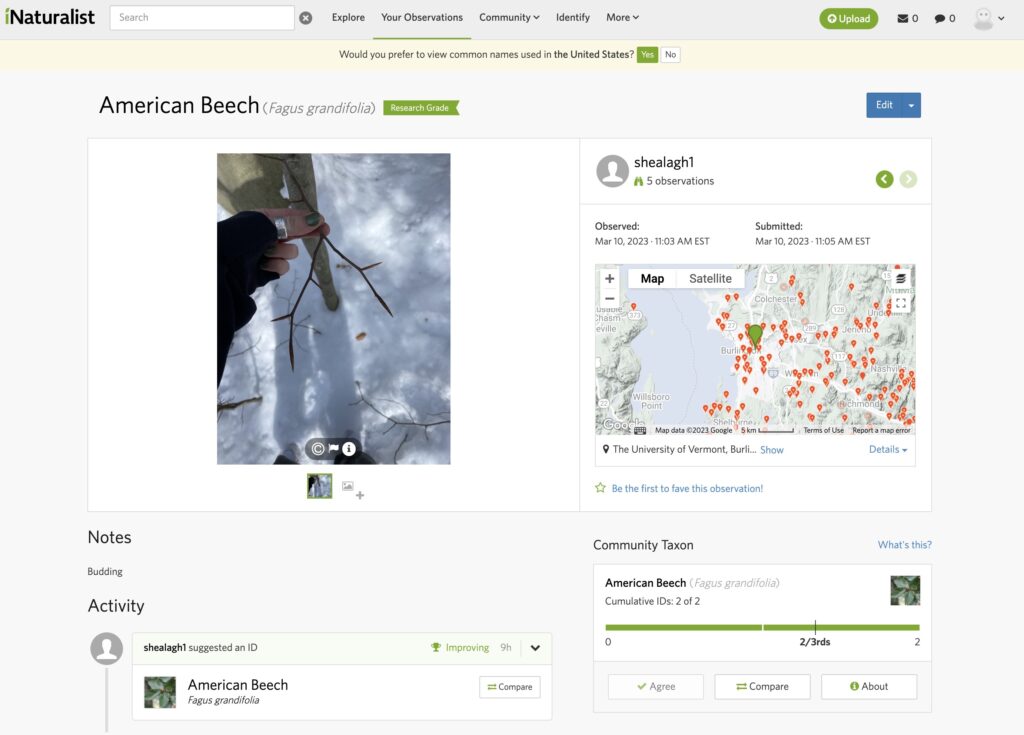Click the green Upload button
1024x735 pixels.
[848, 18]
